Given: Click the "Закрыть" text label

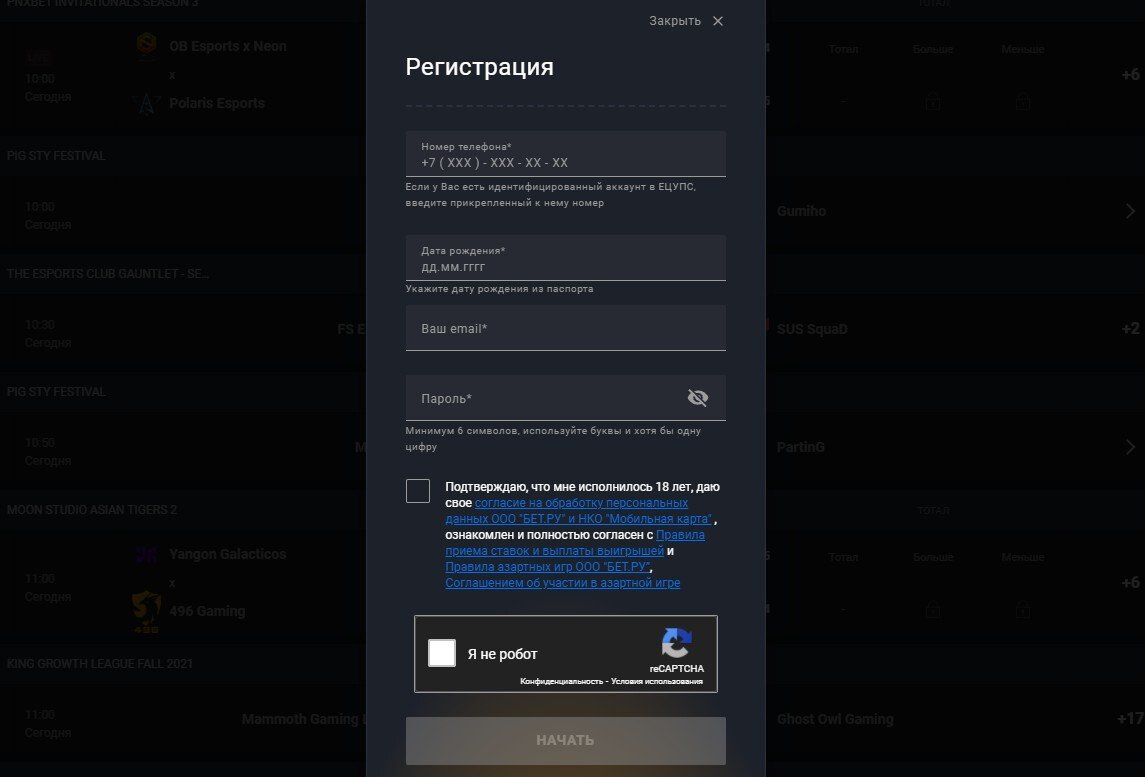Looking at the screenshot, I should (675, 21).
